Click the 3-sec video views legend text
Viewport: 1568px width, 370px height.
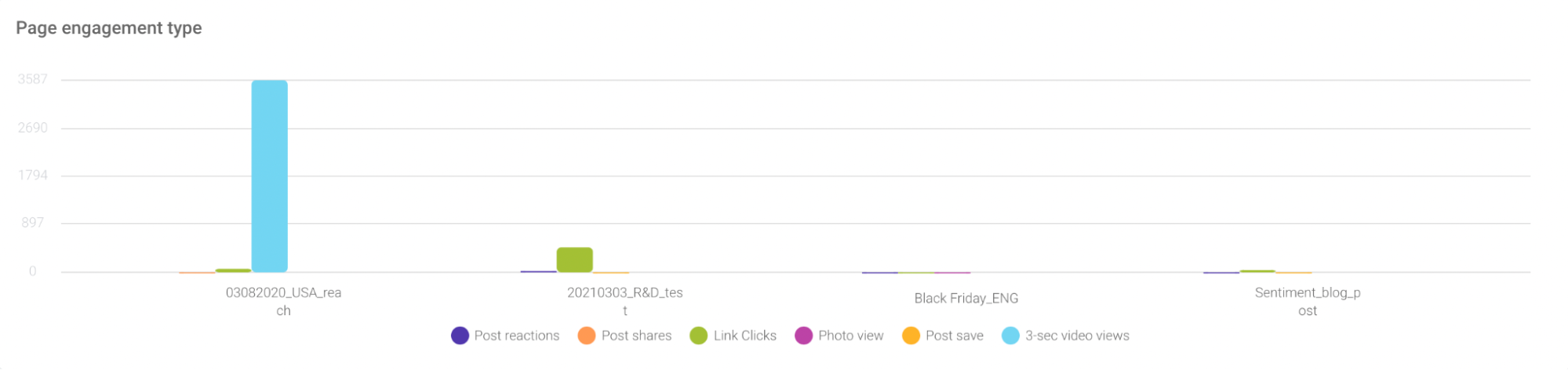pyautogui.click(x=1077, y=336)
